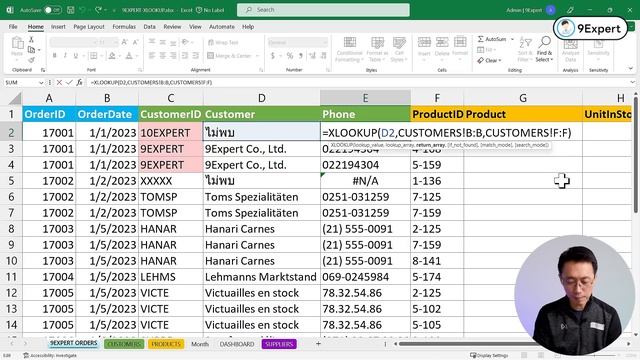Confirm formula with the checkmark icon
The image size is (640, 360).
pyautogui.click(x=69, y=82)
